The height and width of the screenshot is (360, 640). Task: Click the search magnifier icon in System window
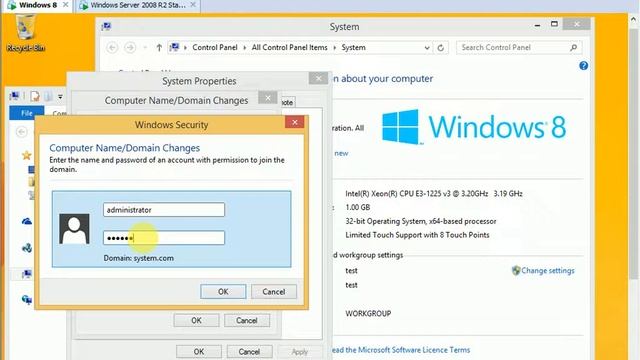(x=573, y=47)
